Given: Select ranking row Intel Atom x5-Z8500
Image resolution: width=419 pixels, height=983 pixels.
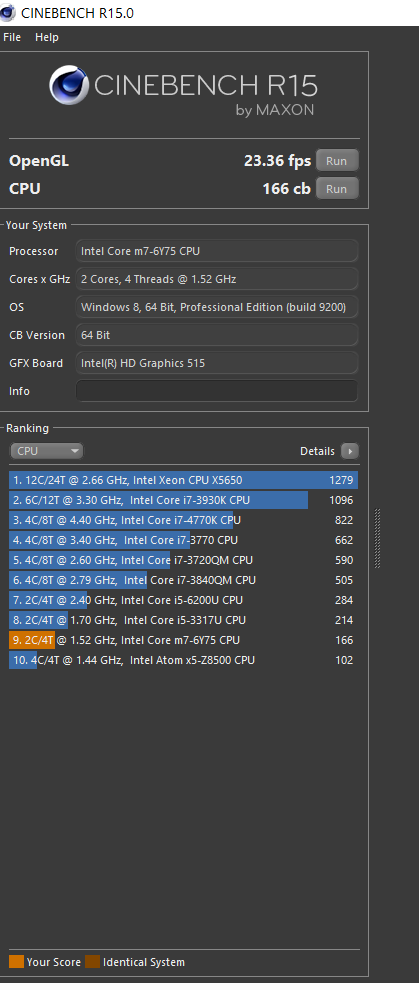Looking at the screenshot, I should (x=184, y=661).
